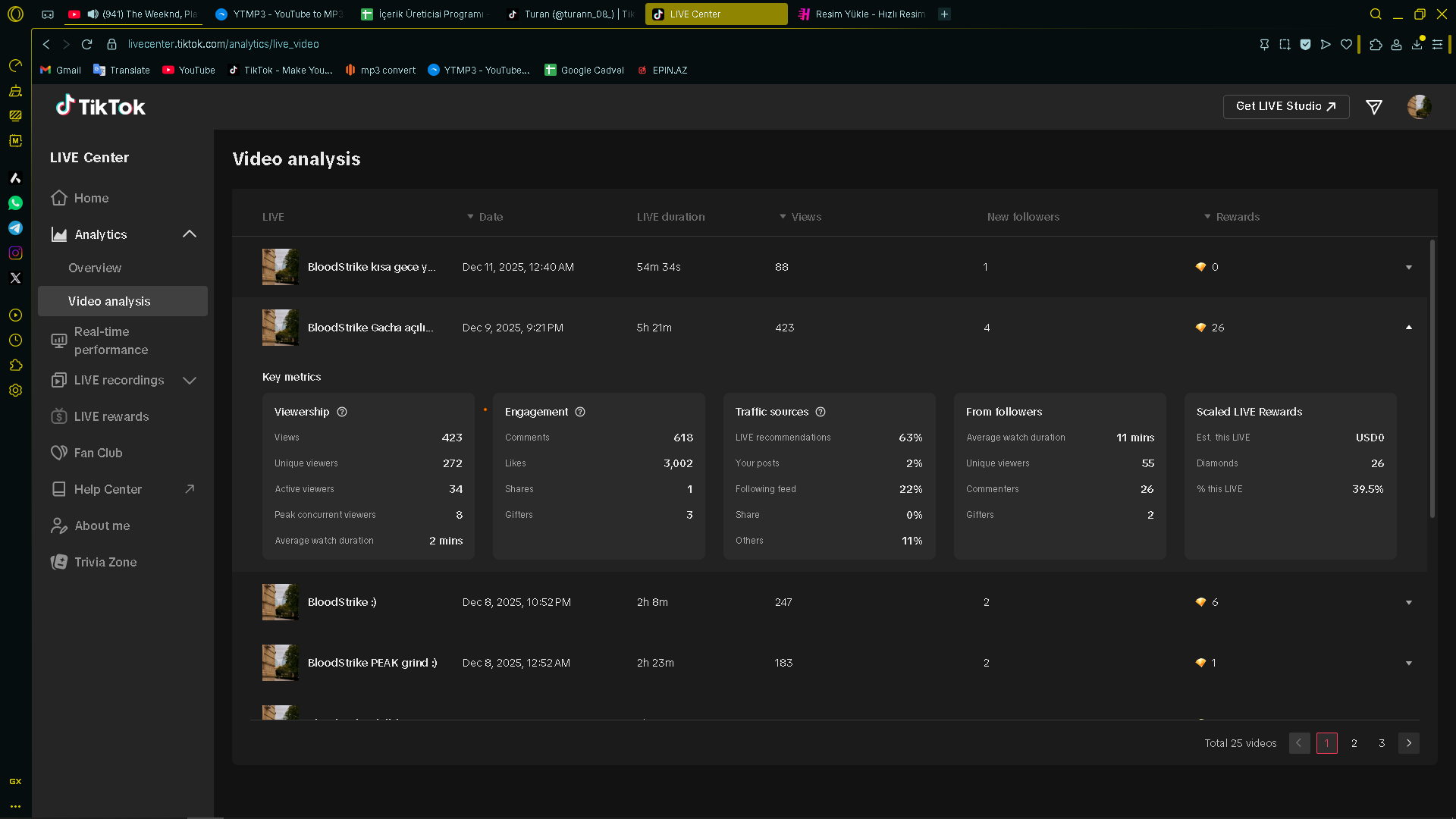Go to page 2 of videos
Screen dimensions: 1456x819
pos(1354,743)
